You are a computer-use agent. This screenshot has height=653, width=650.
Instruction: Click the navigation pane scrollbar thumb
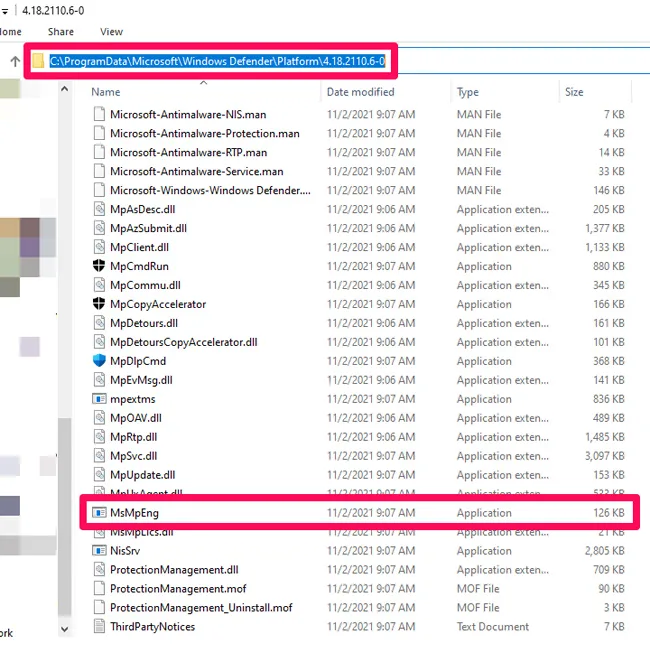tap(65, 516)
